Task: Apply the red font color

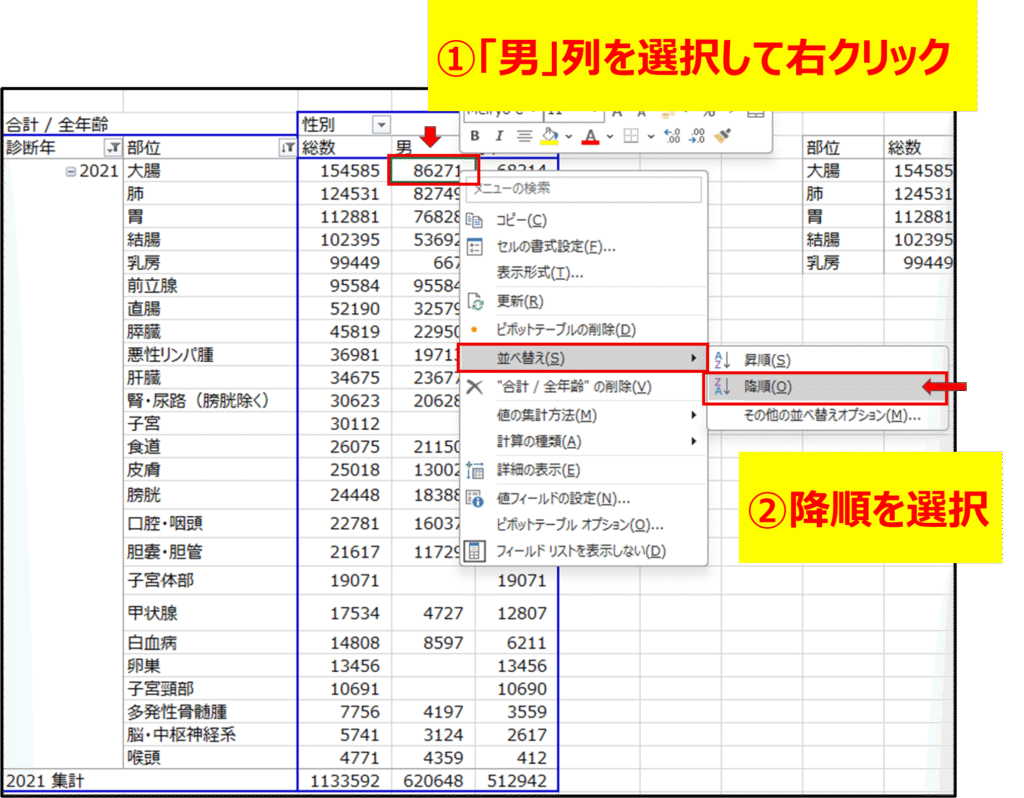Action: pyautogui.click(x=590, y=136)
